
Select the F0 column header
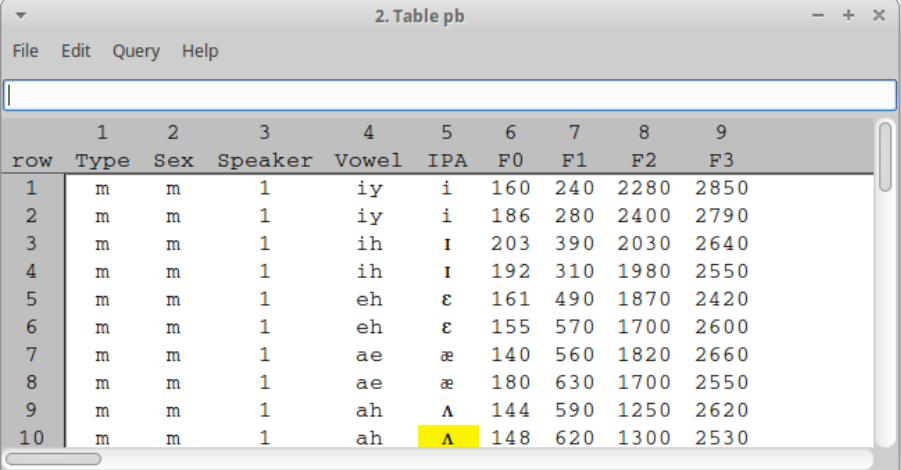[x=510, y=160]
